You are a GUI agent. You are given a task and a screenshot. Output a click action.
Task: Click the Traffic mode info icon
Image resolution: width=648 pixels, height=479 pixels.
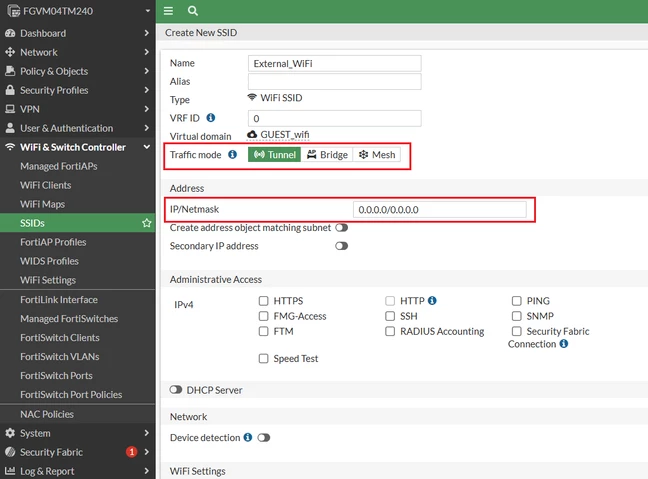tap(233, 155)
